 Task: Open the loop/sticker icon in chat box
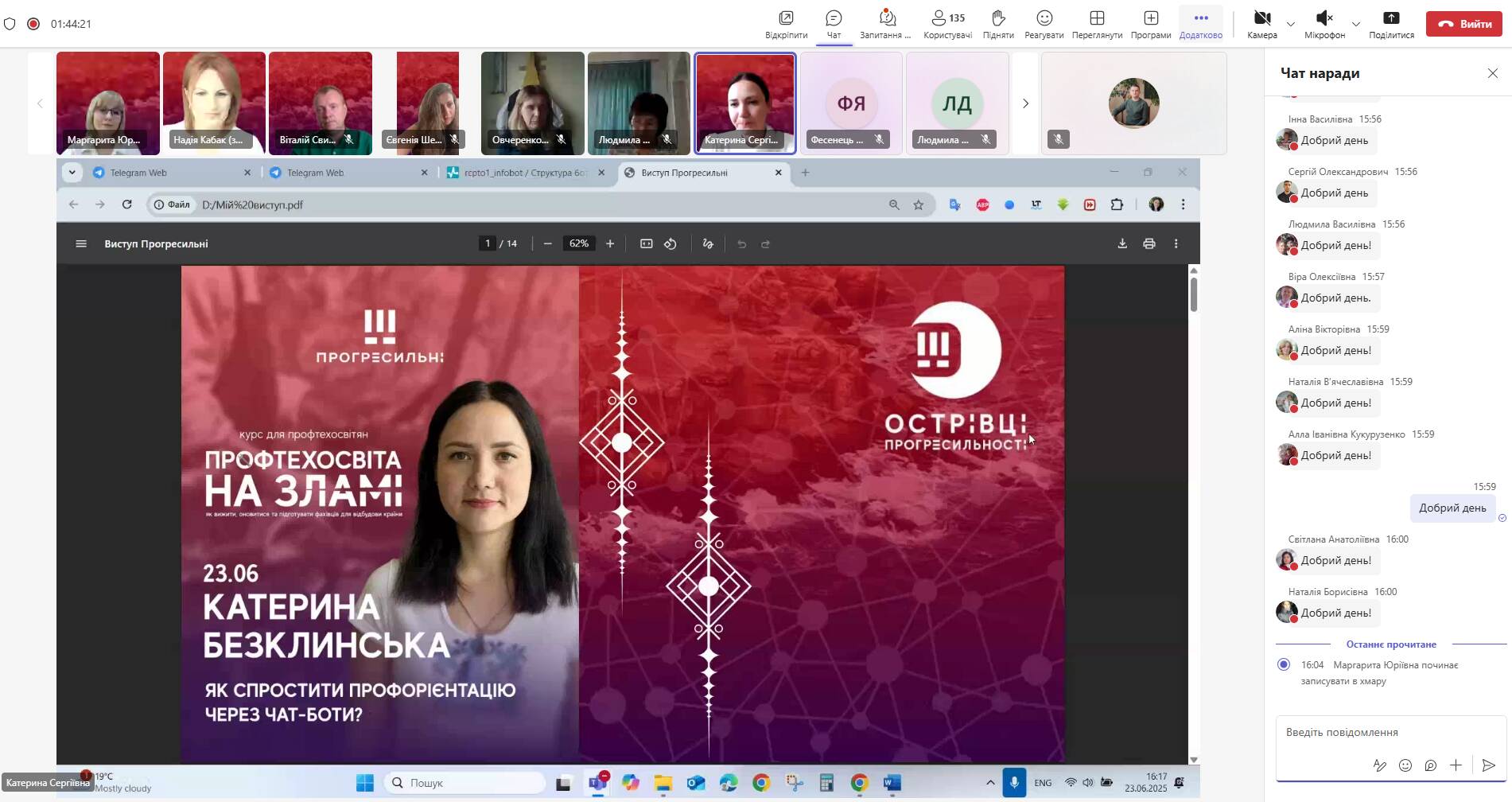pos(1431,765)
